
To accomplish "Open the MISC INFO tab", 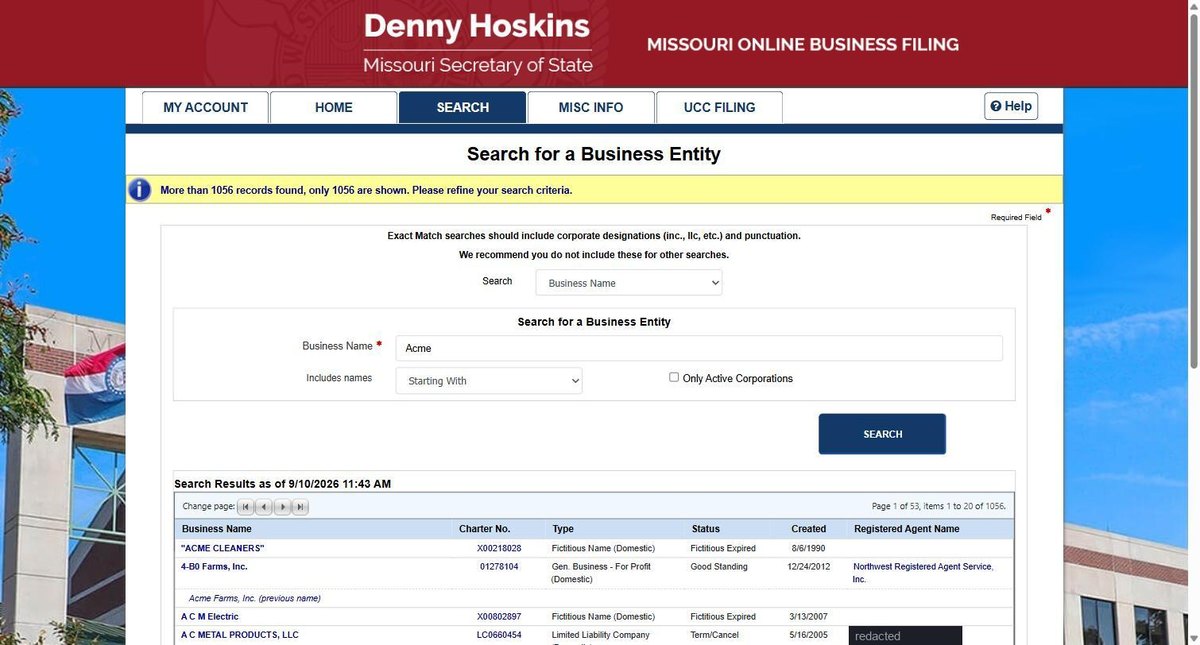I will pyautogui.click(x=591, y=107).
